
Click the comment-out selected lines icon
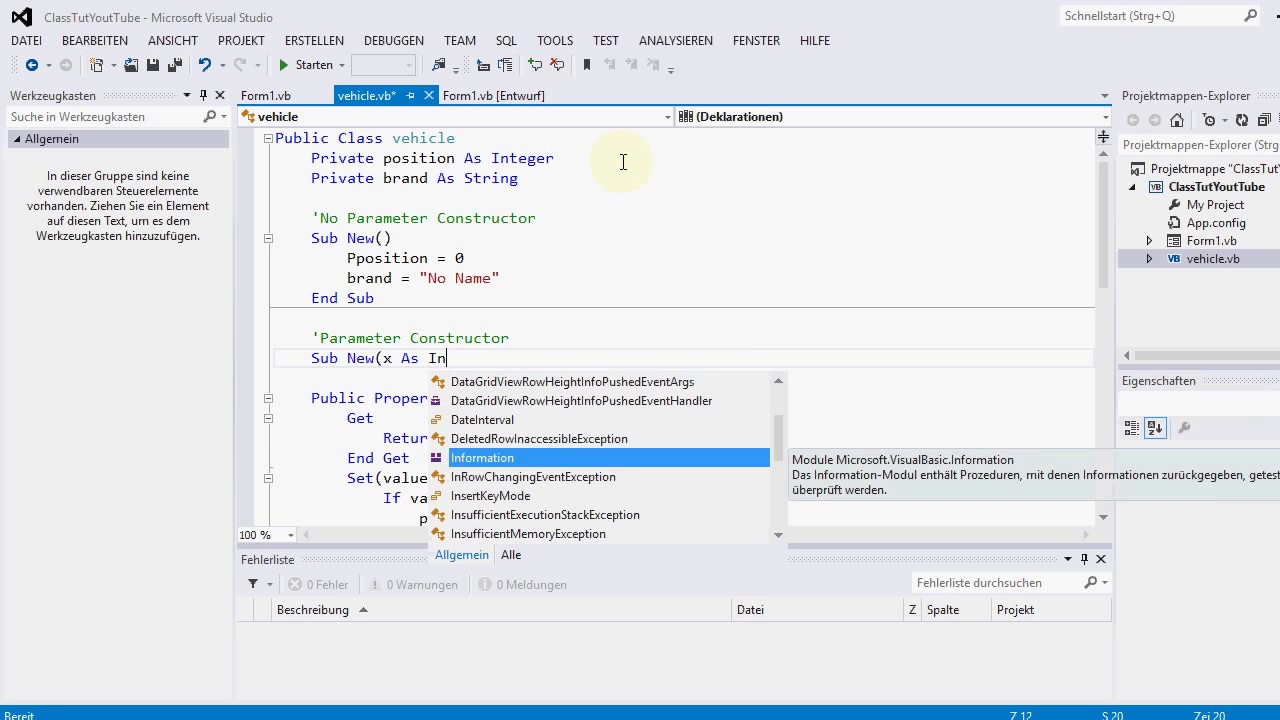coord(535,65)
